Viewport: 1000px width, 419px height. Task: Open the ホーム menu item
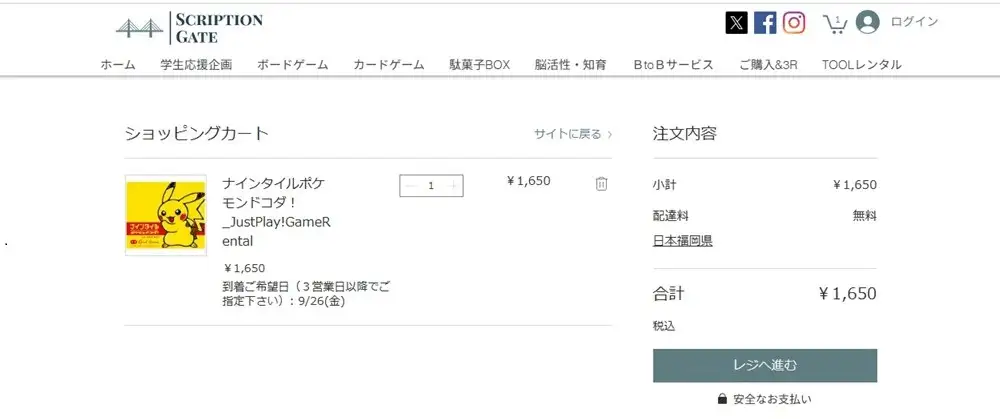click(118, 65)
